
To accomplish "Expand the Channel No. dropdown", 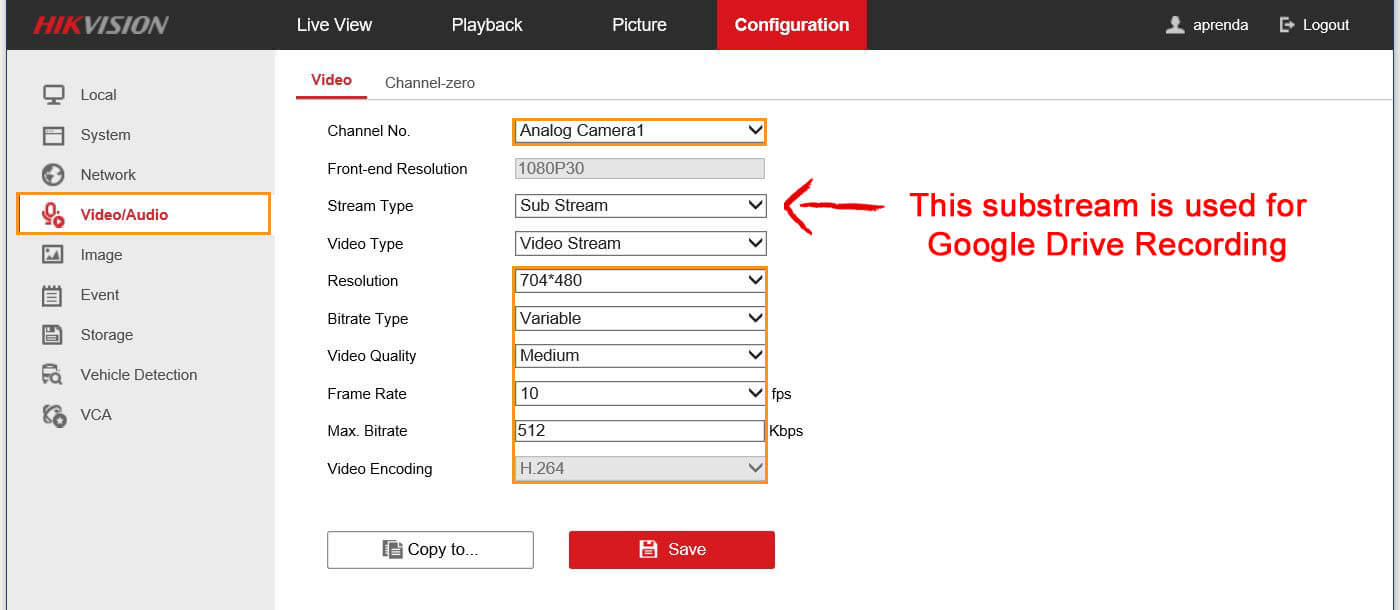I will click(x=640, y=131).
